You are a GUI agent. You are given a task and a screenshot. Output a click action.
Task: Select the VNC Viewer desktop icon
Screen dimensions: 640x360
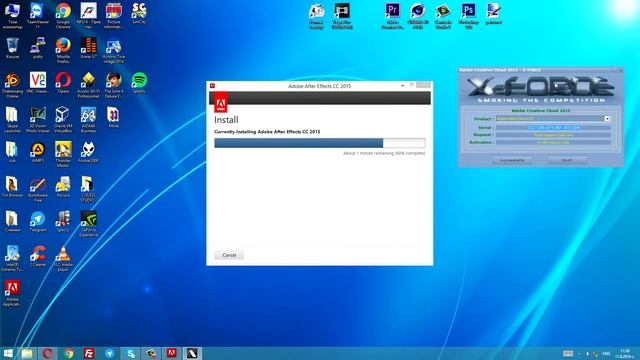[38, 83]
